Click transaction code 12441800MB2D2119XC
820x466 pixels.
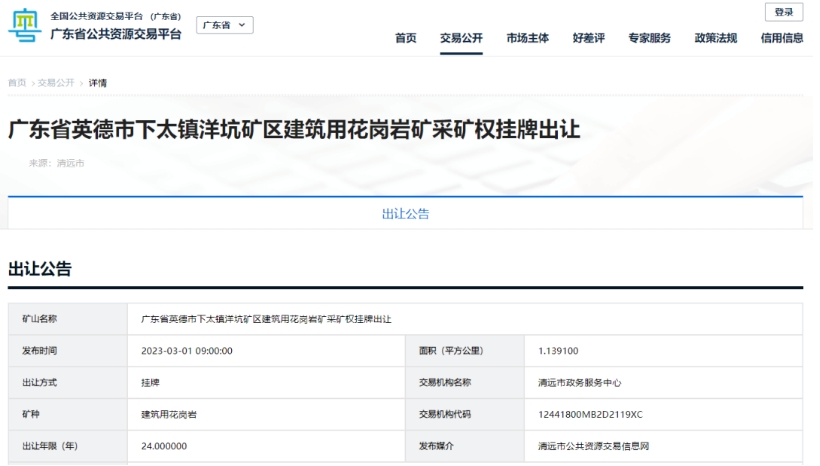[590, 414]
